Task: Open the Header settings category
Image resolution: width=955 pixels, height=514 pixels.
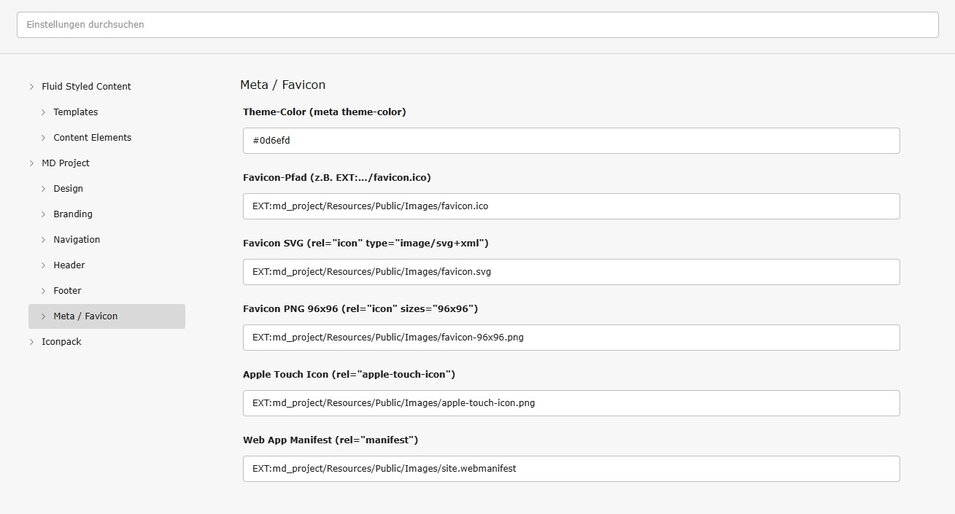Action: point(69,265)
